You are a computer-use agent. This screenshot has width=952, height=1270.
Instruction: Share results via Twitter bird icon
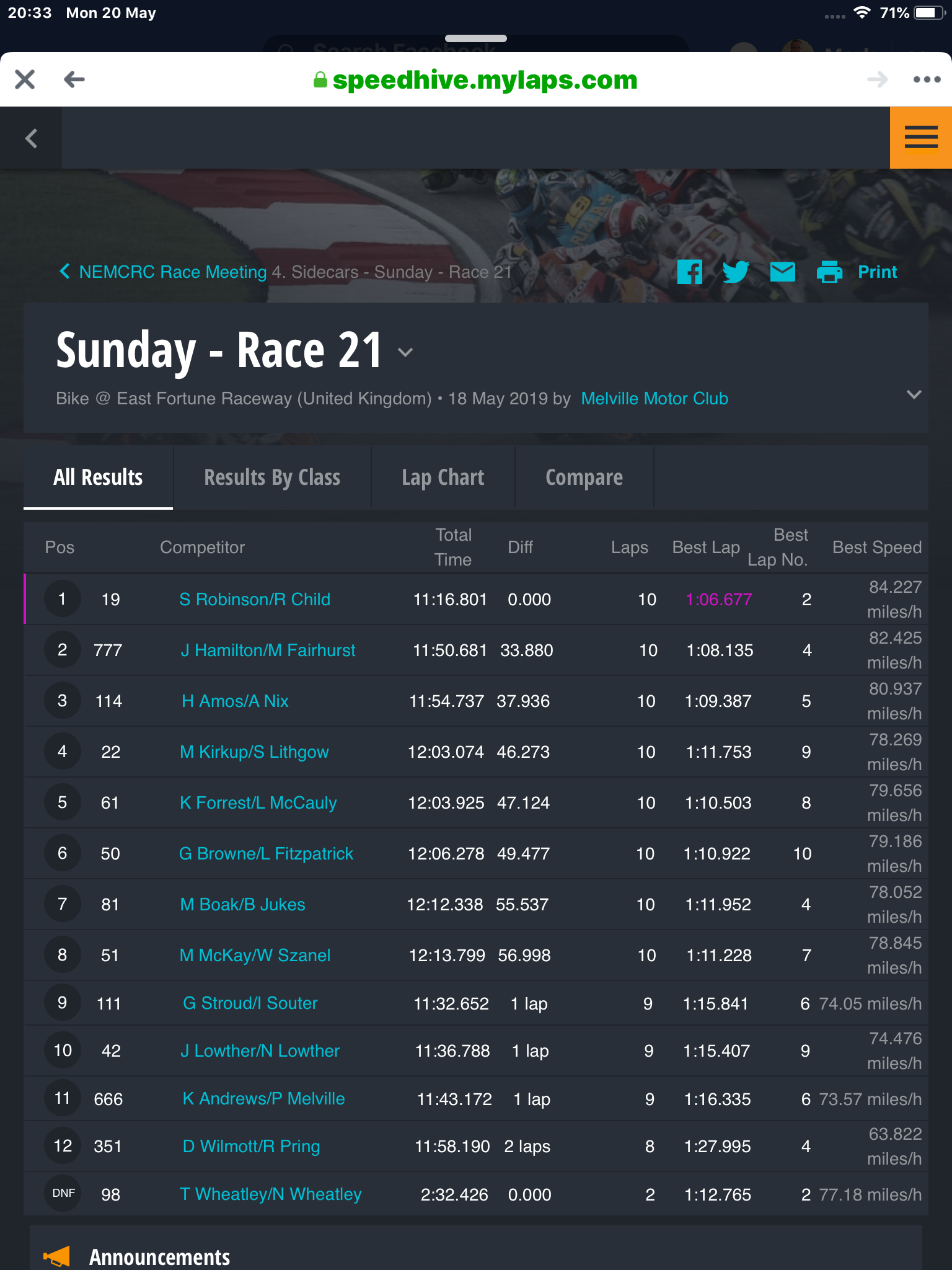coord(736,272)
